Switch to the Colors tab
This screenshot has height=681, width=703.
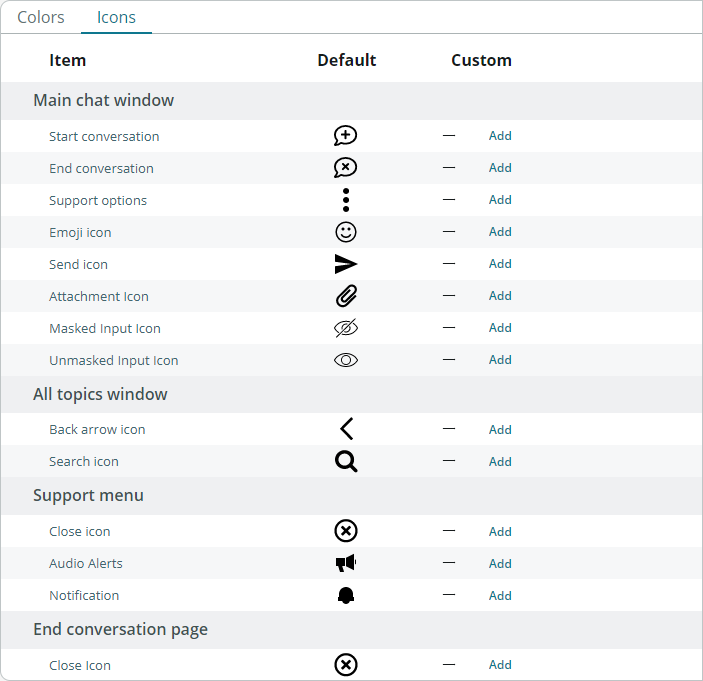41,17
